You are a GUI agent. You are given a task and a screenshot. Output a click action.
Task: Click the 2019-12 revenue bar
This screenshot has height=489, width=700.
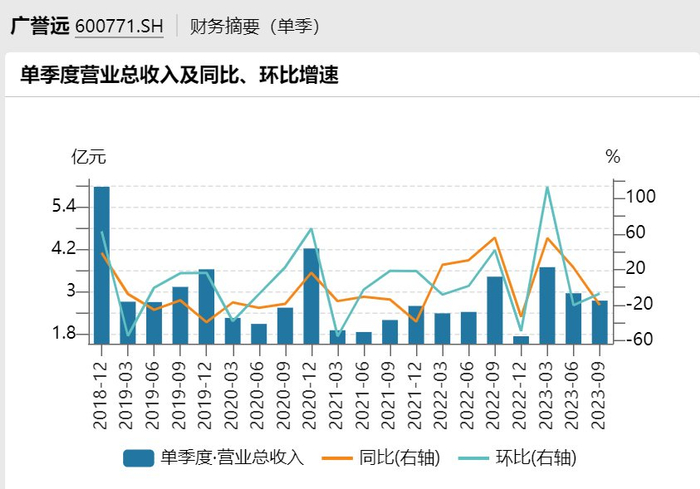click(x=207, y=307)
